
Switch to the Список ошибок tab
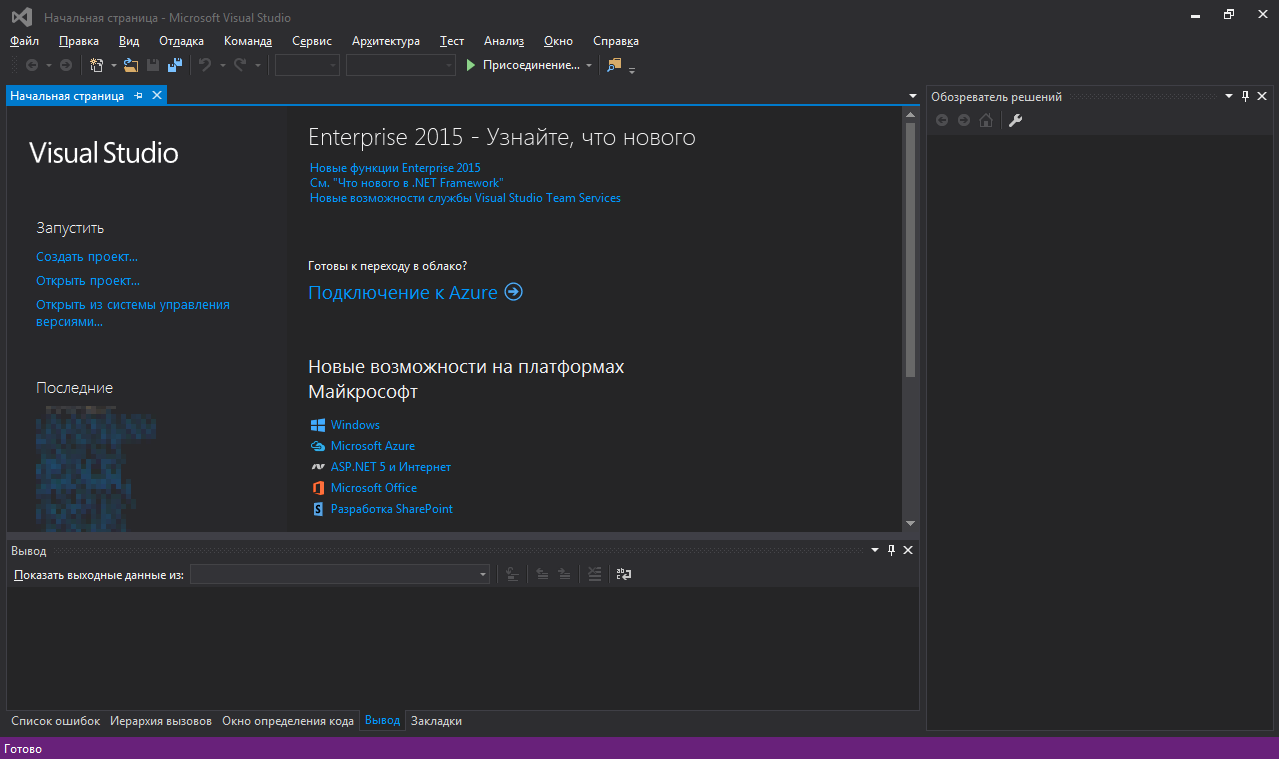coord(55,721)
